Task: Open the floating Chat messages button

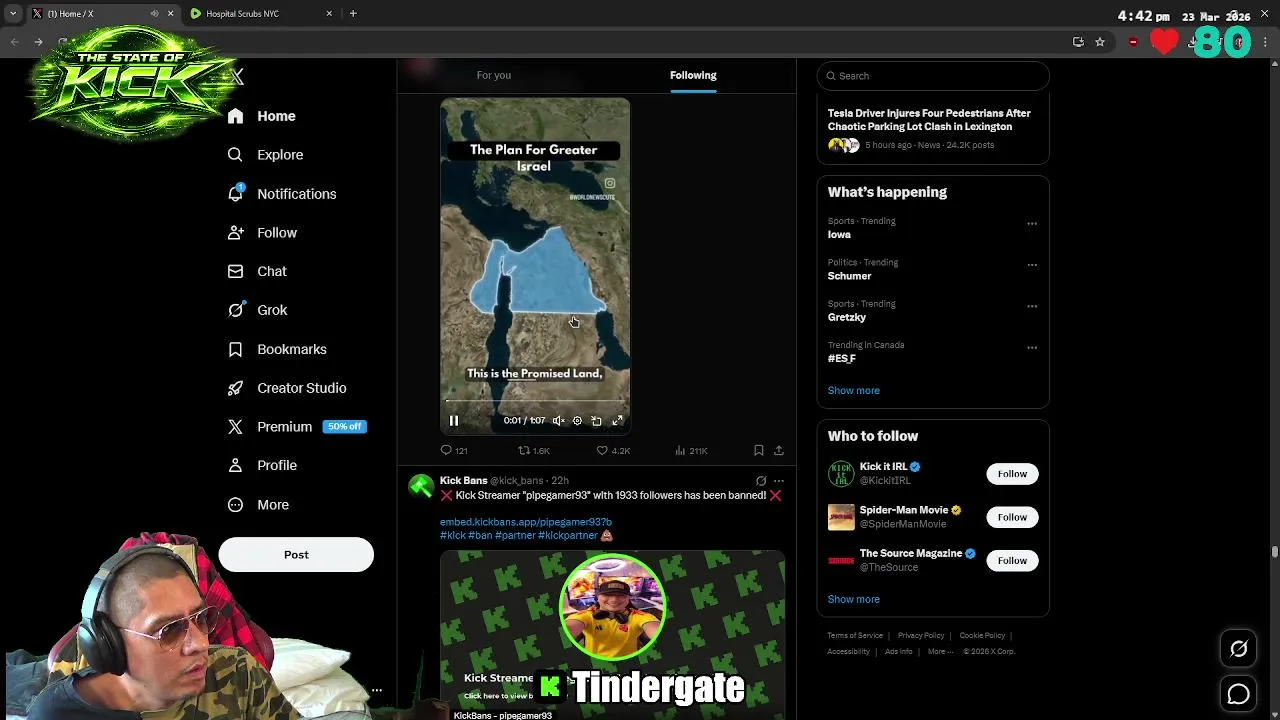Action: pos(1238,694)
